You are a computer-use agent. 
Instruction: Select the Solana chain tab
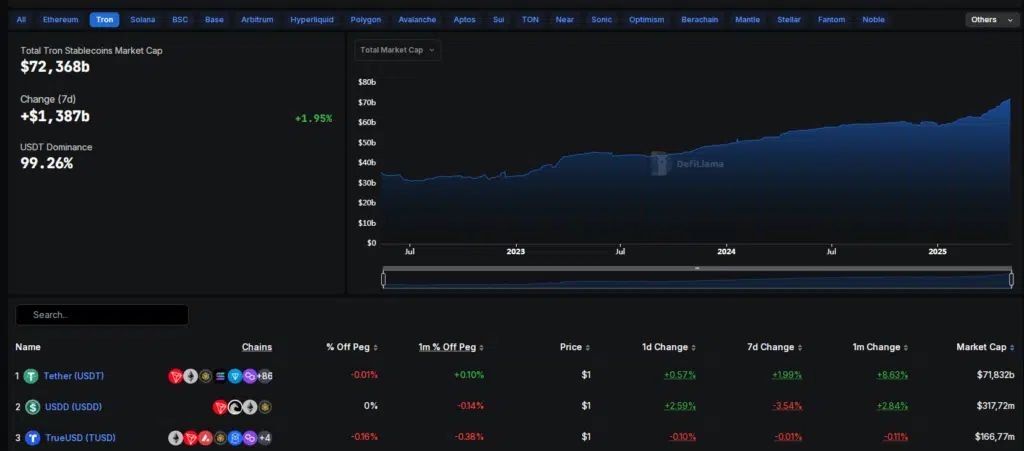coord(143,20)
